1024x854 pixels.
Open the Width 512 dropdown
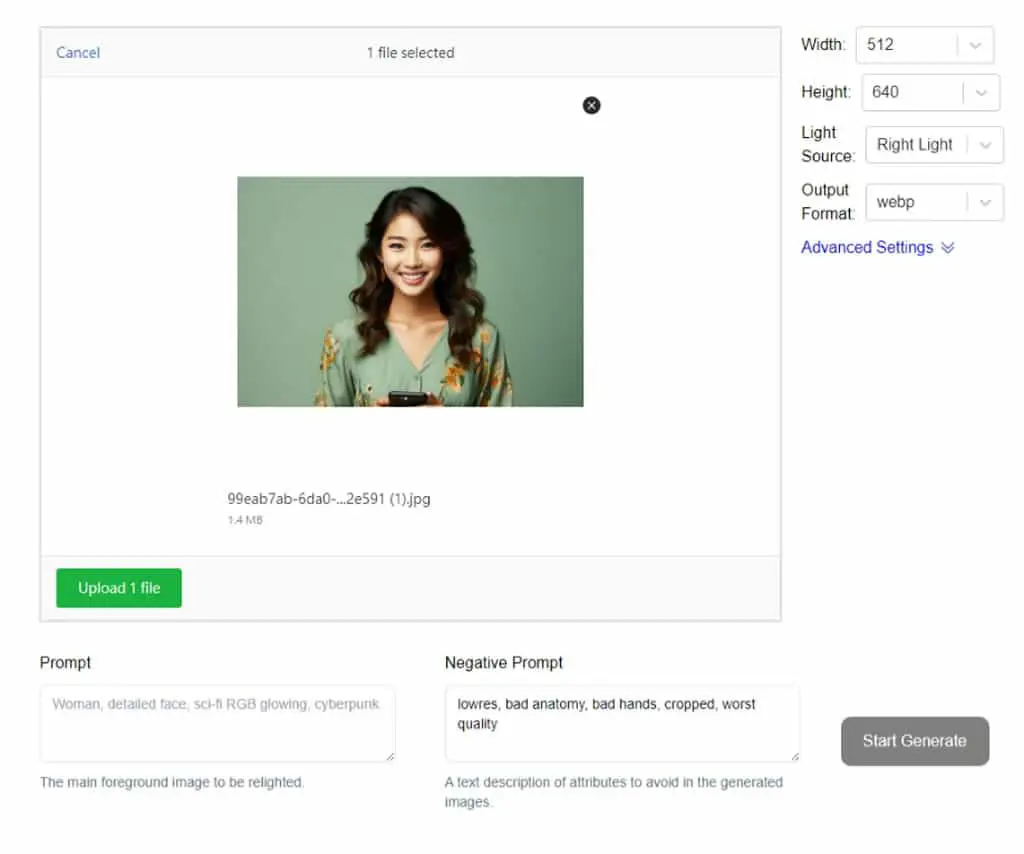924,45
